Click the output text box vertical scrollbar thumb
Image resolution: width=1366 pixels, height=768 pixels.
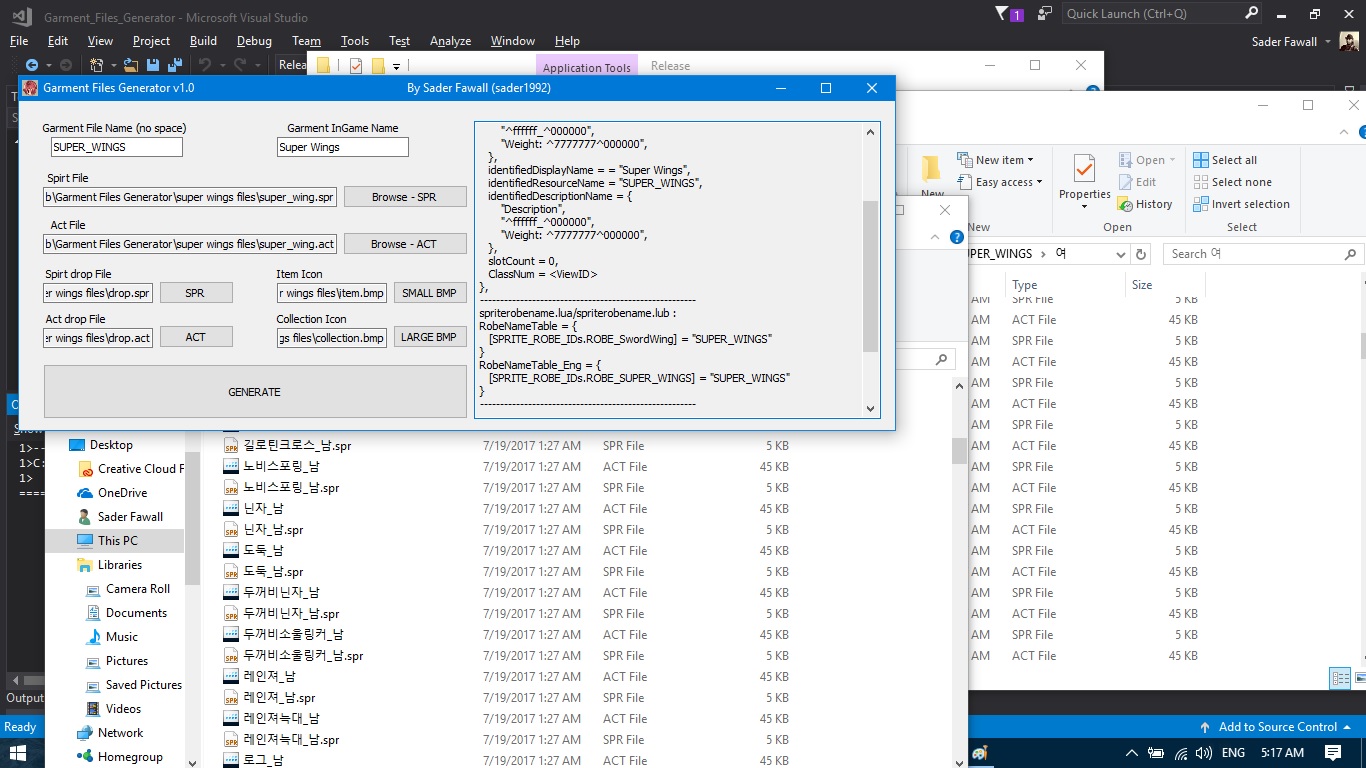870,276
